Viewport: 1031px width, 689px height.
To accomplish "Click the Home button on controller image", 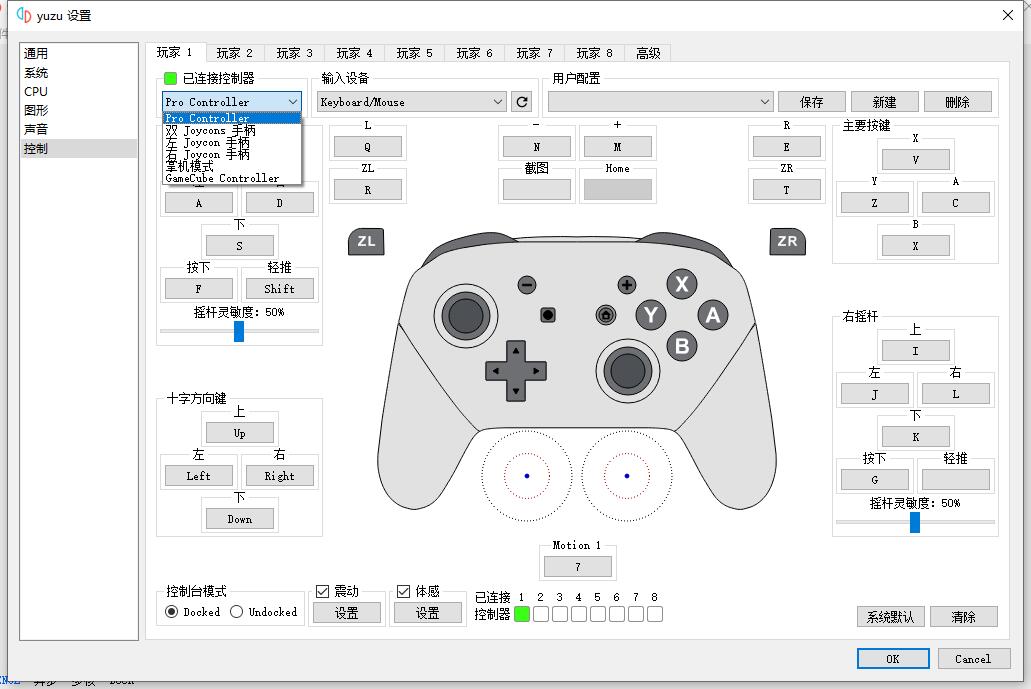I will tap(605, 315).
